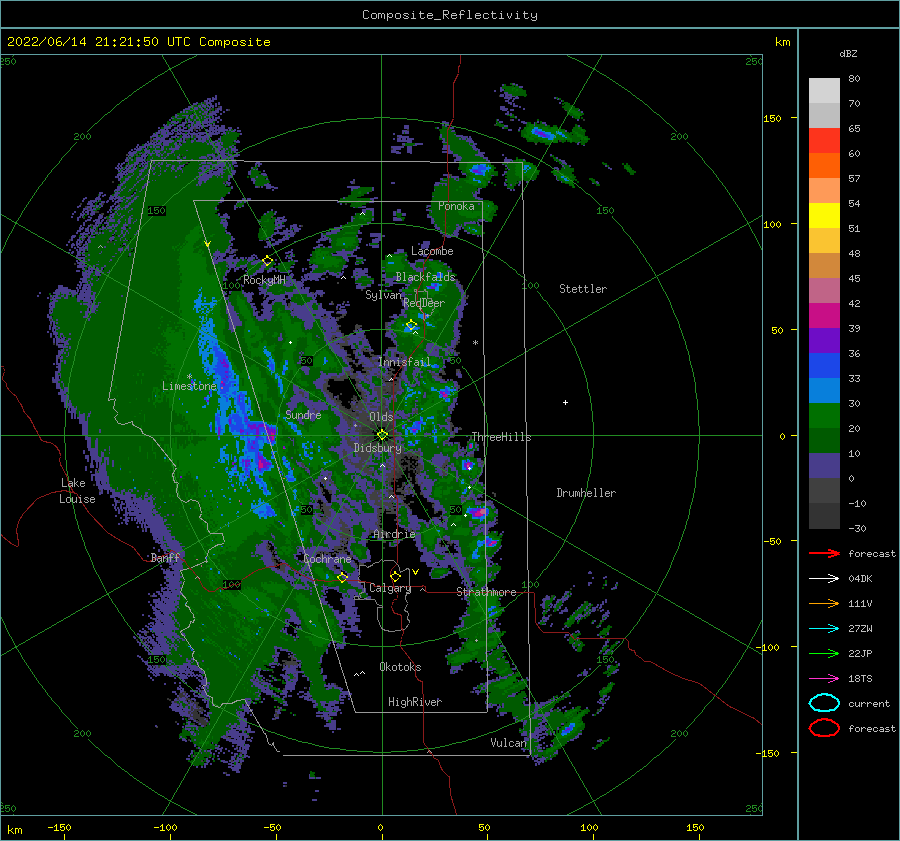
Task: Click the dBZ legend heading
Action: coord(848,53)
